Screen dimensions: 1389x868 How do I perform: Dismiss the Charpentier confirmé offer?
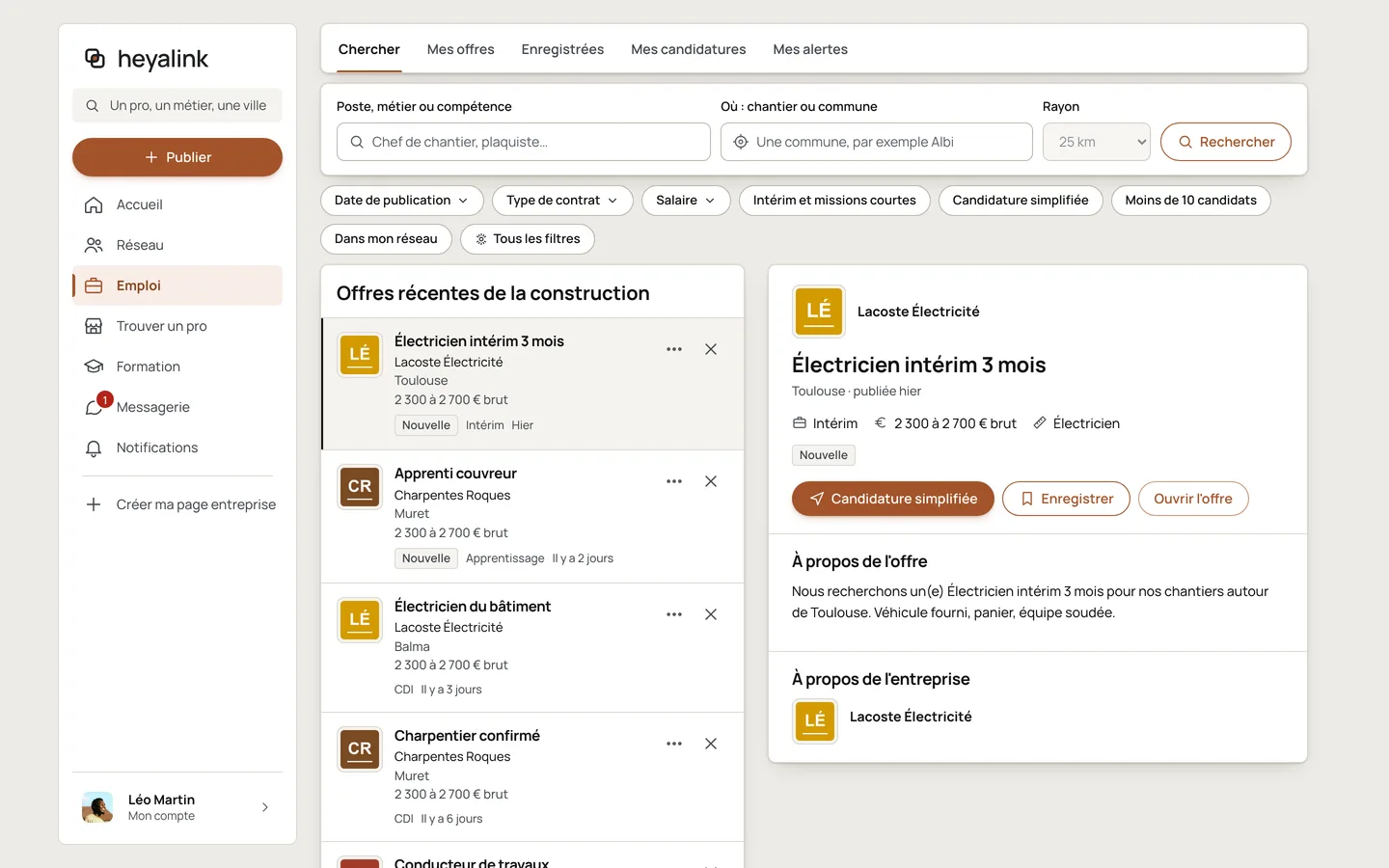pos(711,744)
